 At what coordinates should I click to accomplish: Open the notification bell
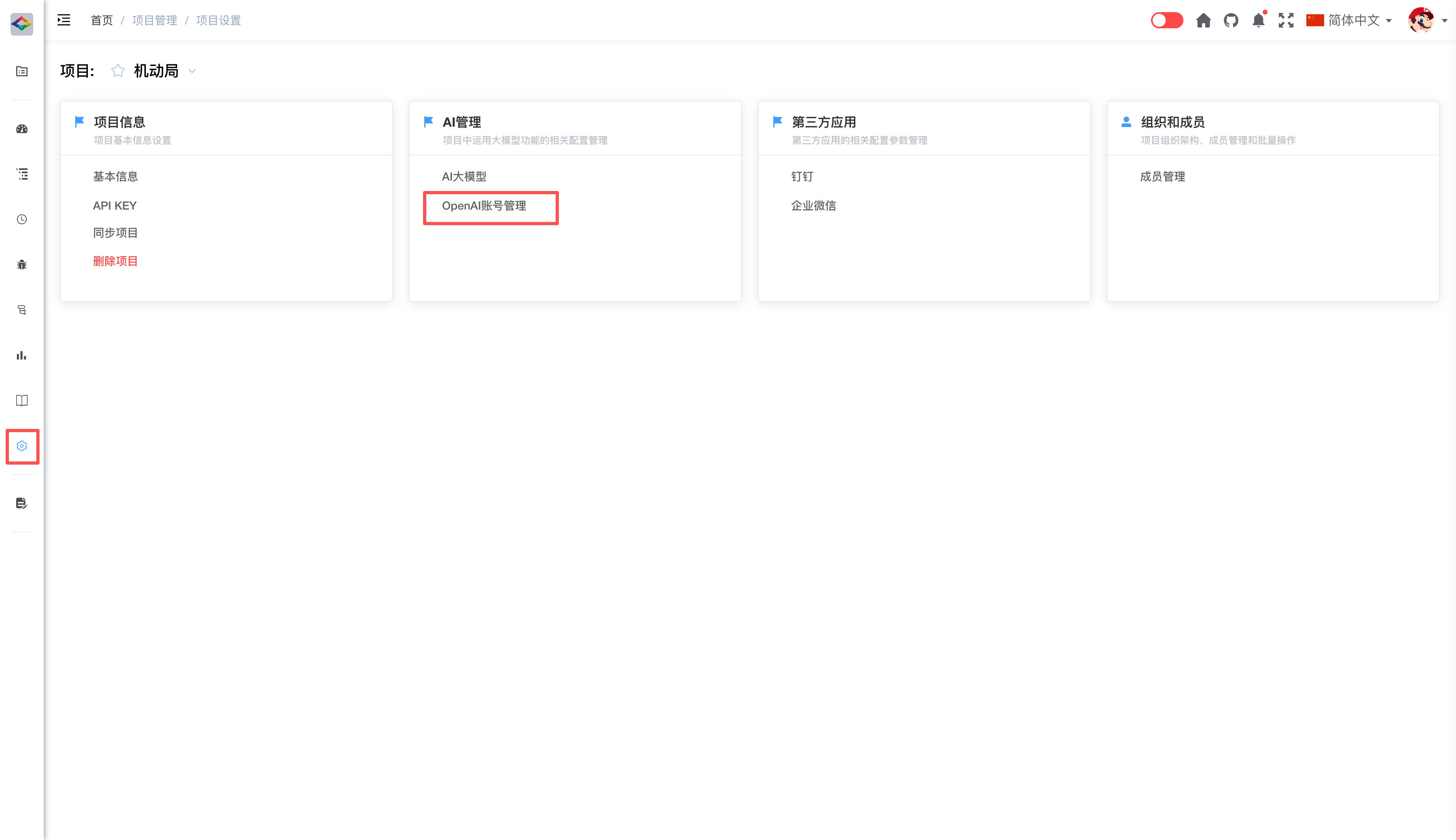coord(1258,21)
